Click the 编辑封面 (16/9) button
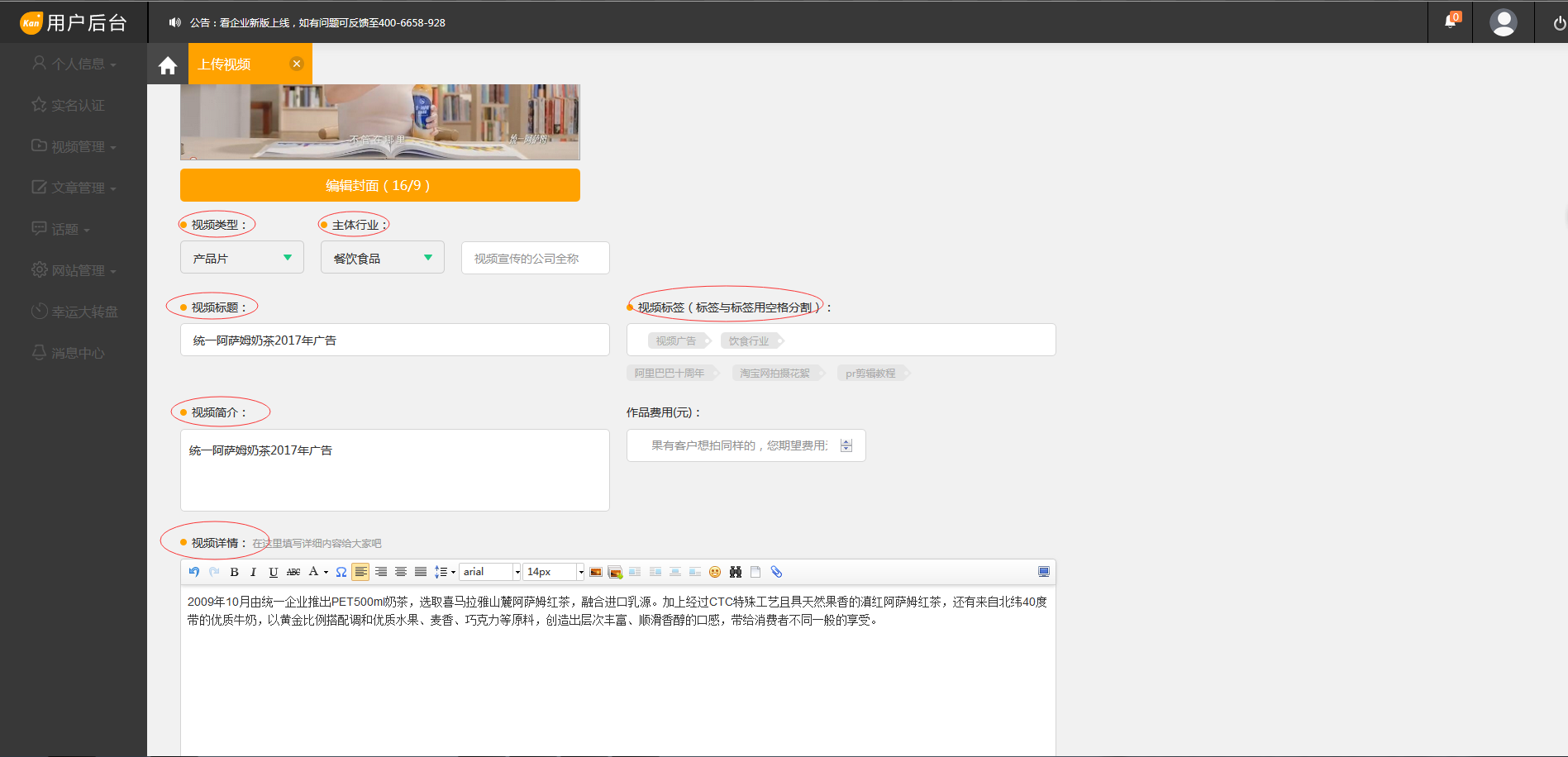 tap(379, 185)
